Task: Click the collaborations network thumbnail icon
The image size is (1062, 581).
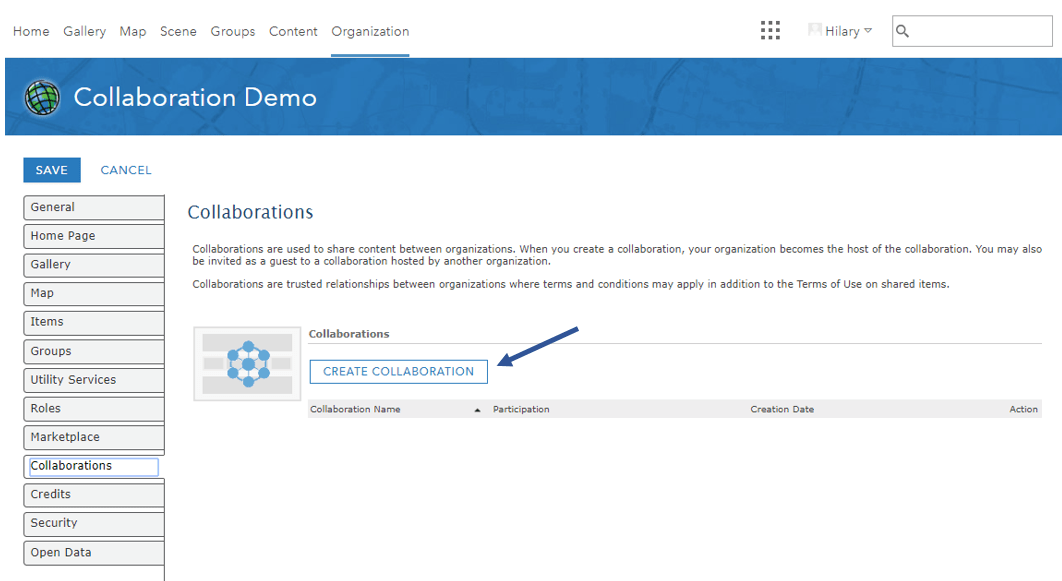Action: (247, 363)
